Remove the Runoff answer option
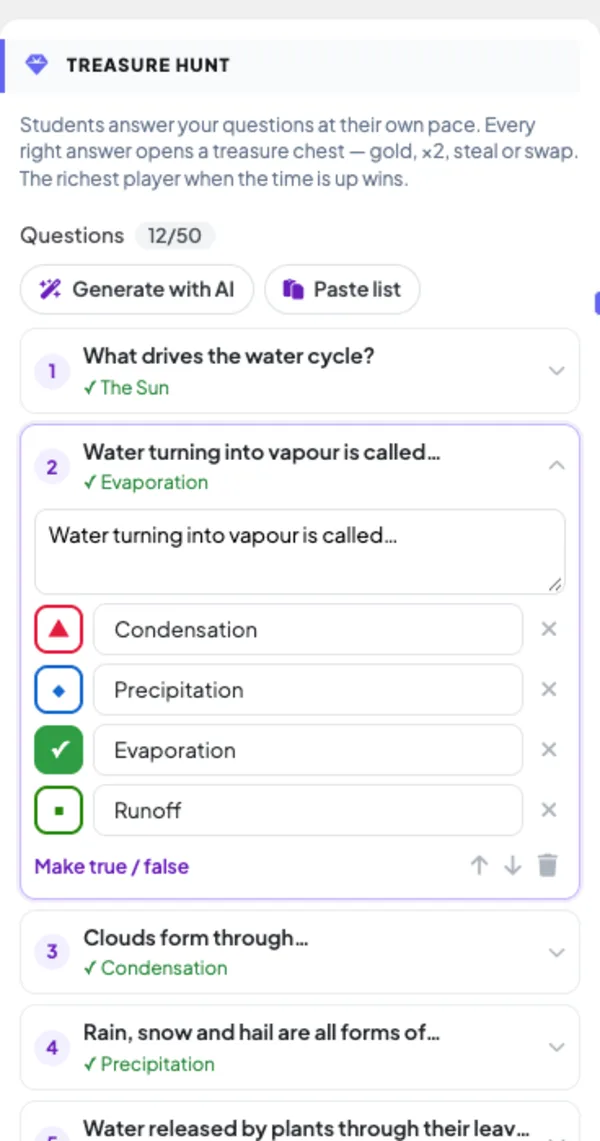The height and width of the screenshot is (1141, 600). [x=549, y=810]
